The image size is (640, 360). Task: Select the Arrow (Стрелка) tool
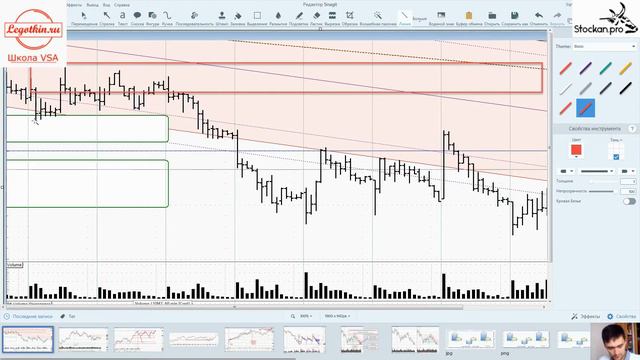coord(107,18)
